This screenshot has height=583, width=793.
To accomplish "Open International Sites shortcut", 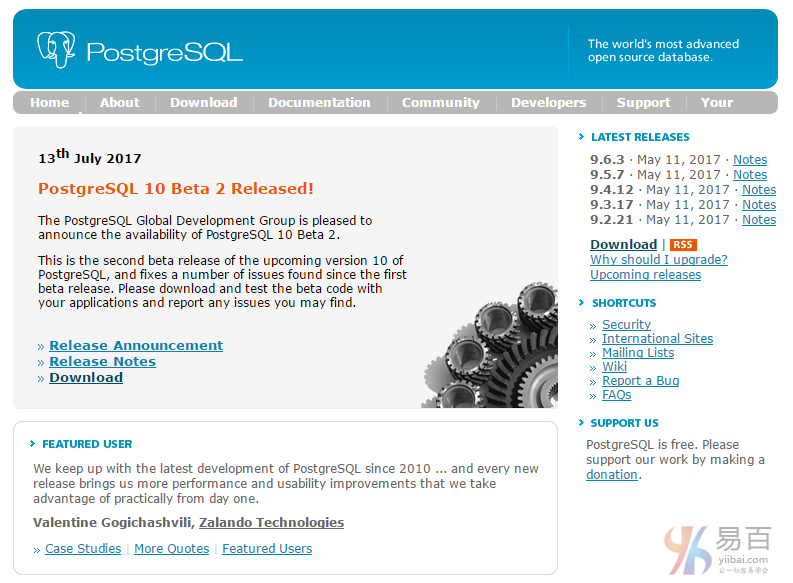I will click(x=657, y=339).
